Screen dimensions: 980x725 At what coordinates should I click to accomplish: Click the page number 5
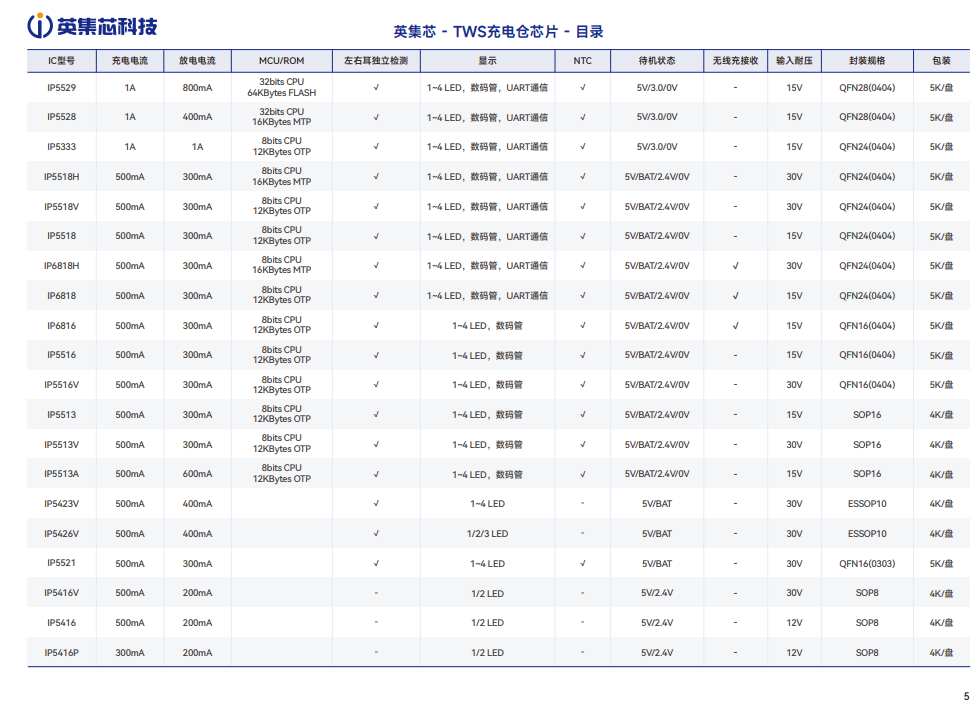(967, 696)
